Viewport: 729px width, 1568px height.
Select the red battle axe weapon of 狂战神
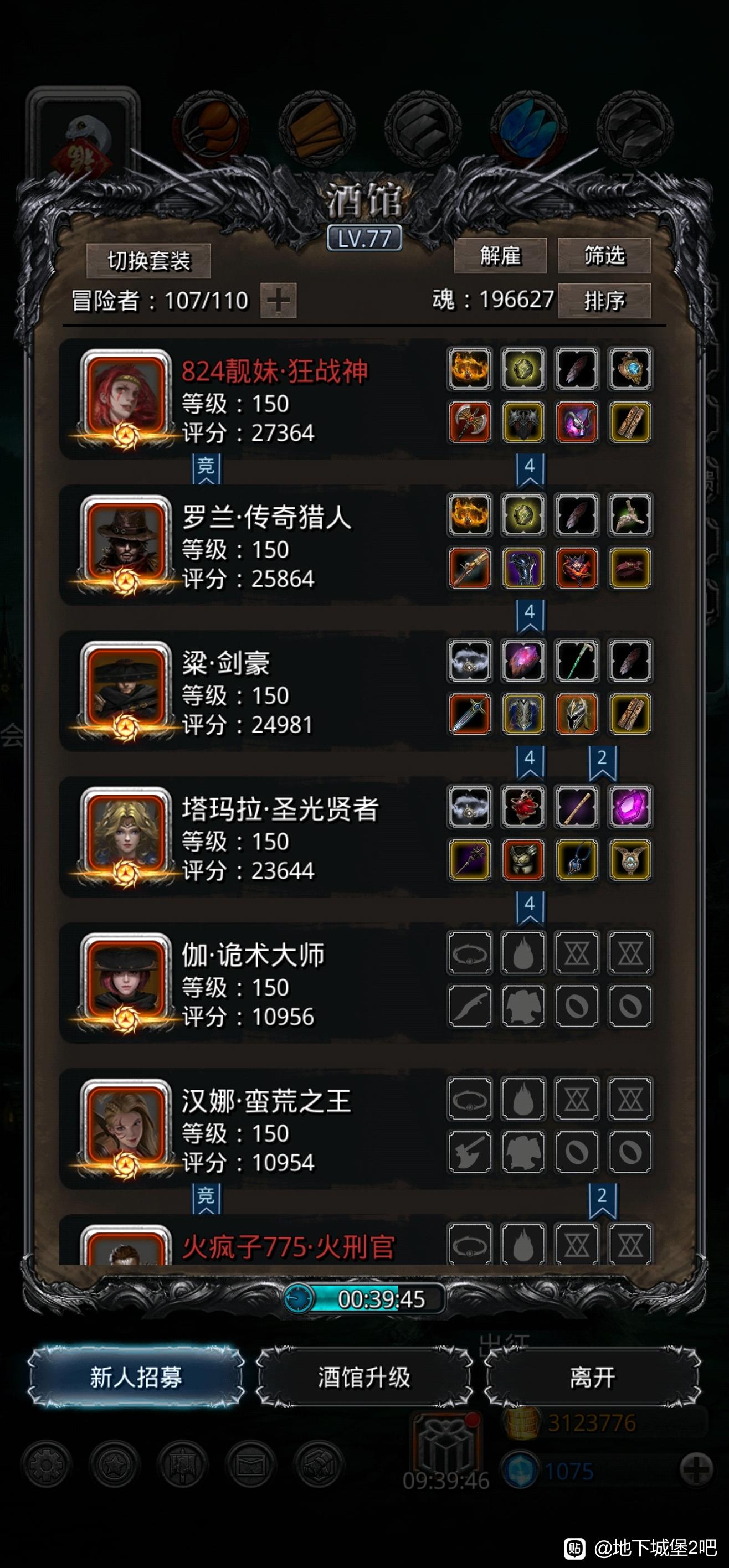469,422
